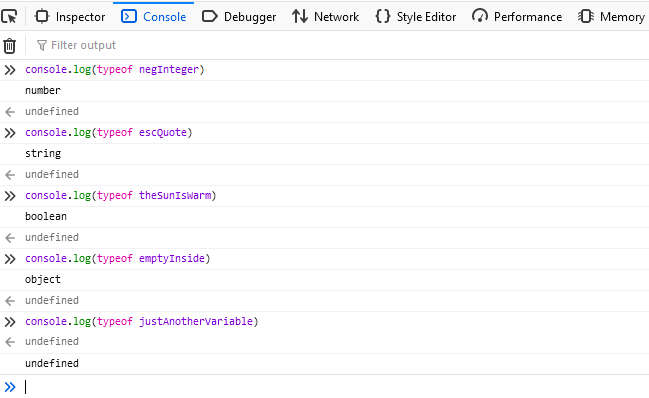
Task: Clear console output with trash icon
Action: click(10, 46)
